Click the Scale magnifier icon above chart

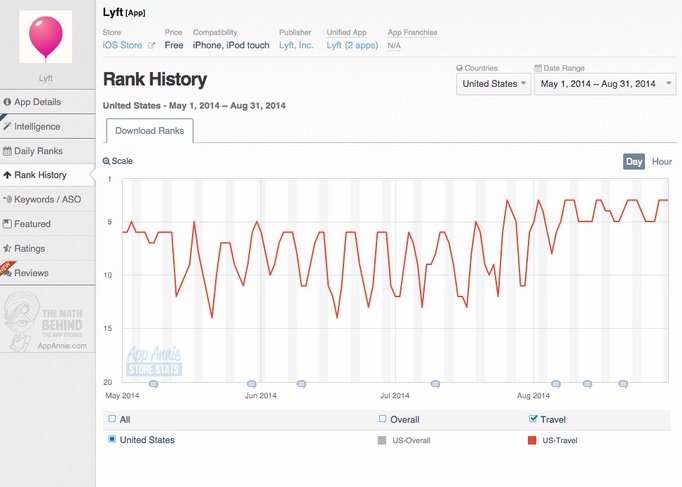coord(106,161)
